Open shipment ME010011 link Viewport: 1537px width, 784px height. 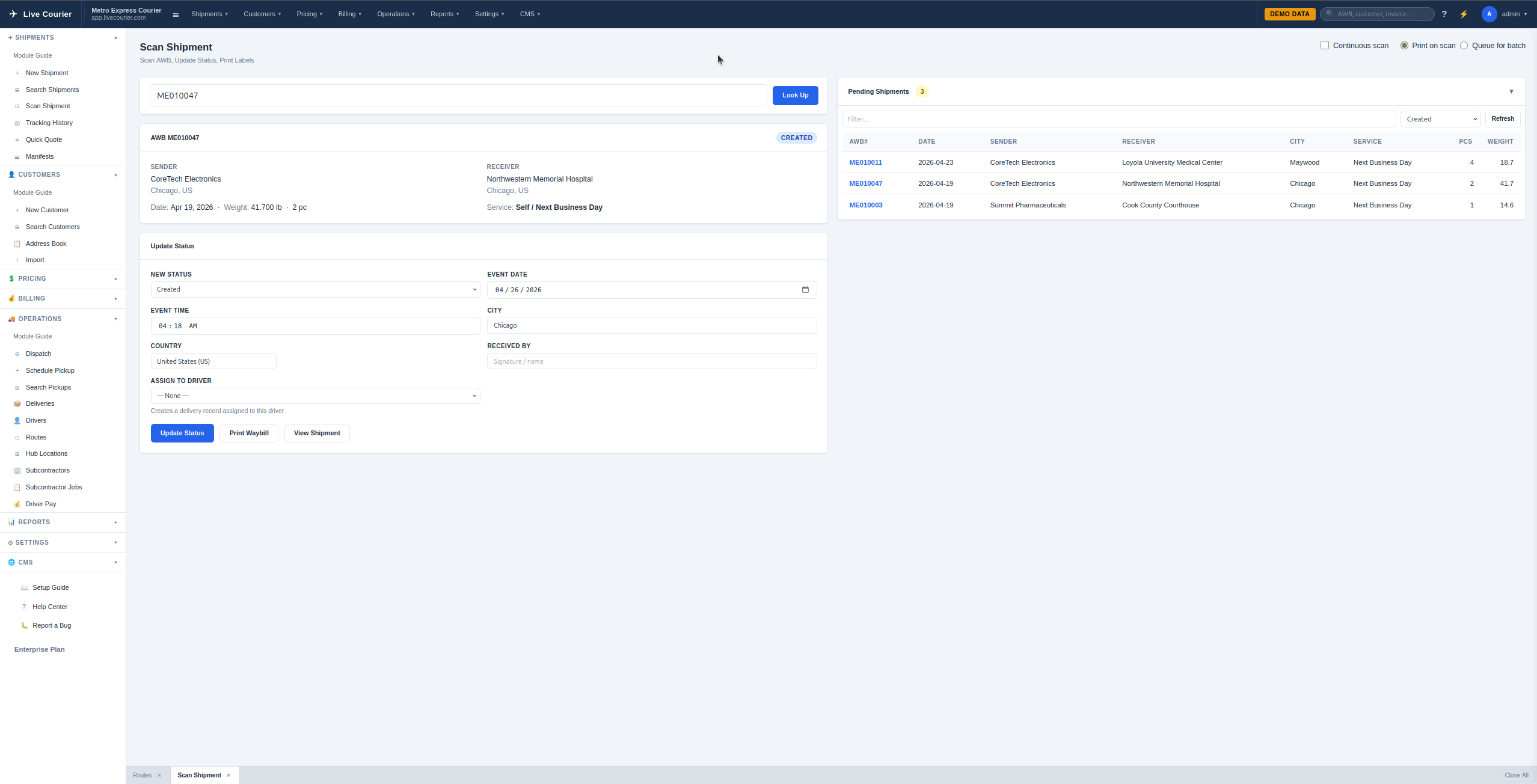pyautogui.click(x=865, y=162)
